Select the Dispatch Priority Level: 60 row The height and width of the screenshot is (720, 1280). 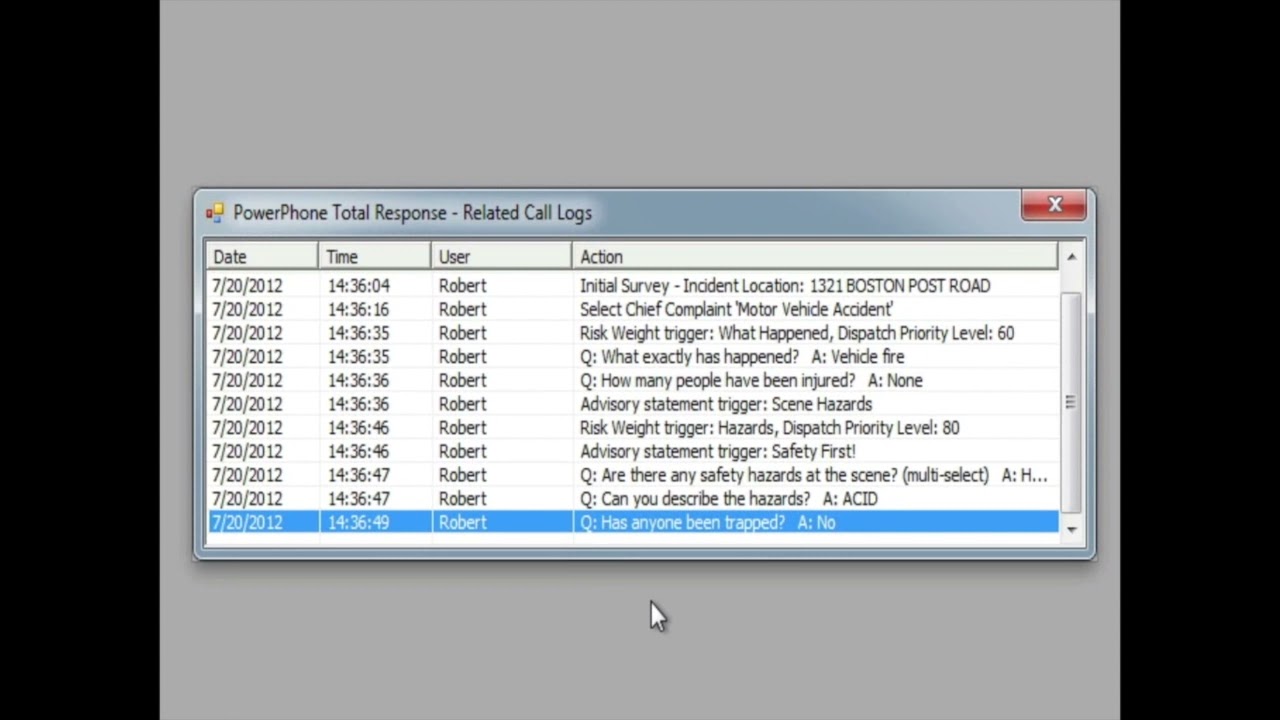pos(632,333)
